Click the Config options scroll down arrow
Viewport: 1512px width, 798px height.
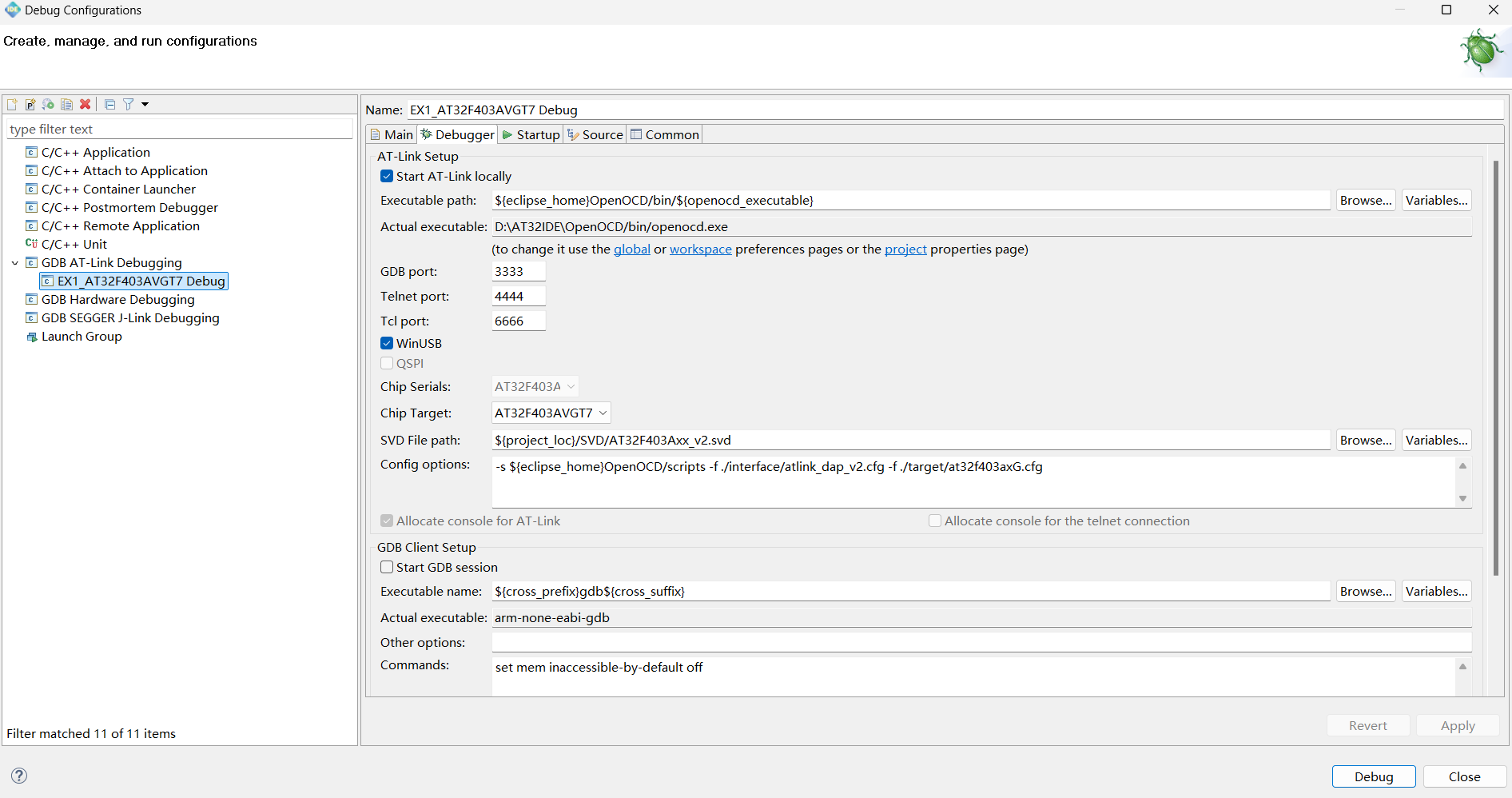[x=1462, y=498]
